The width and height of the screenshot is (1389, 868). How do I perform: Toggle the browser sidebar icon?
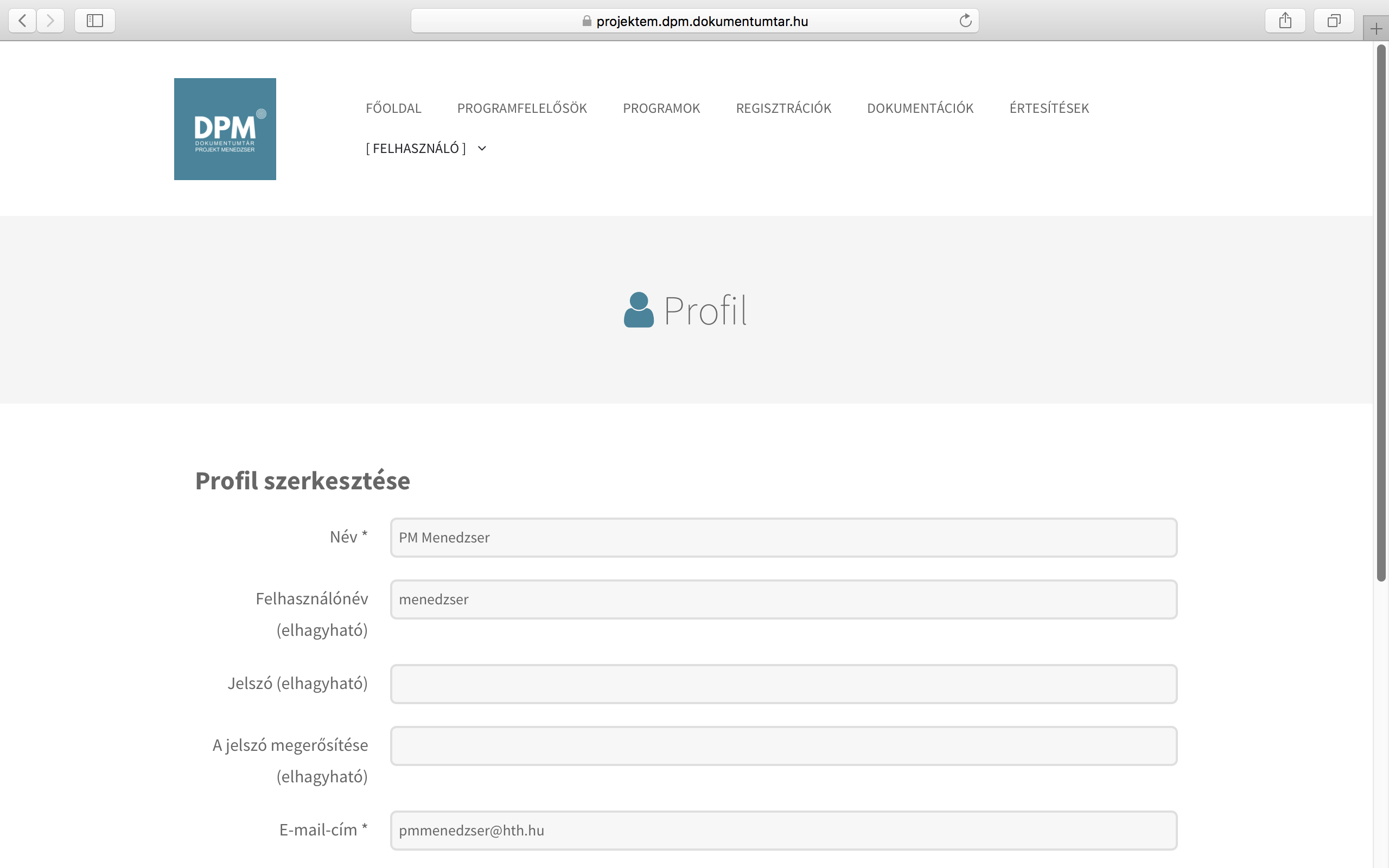pyautogui.click(x=95, y=21)
